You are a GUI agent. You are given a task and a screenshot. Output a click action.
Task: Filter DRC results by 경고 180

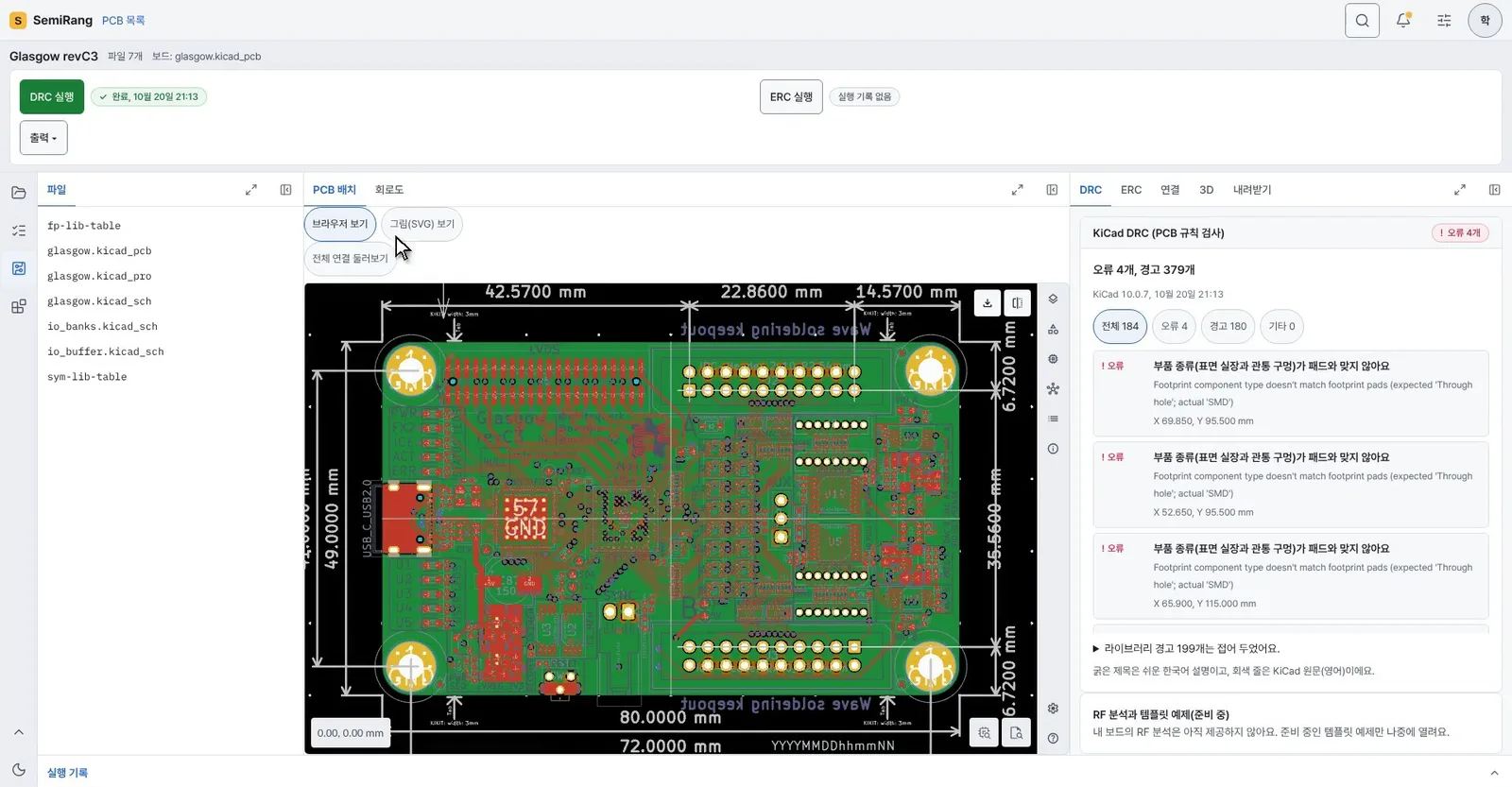1228,326
